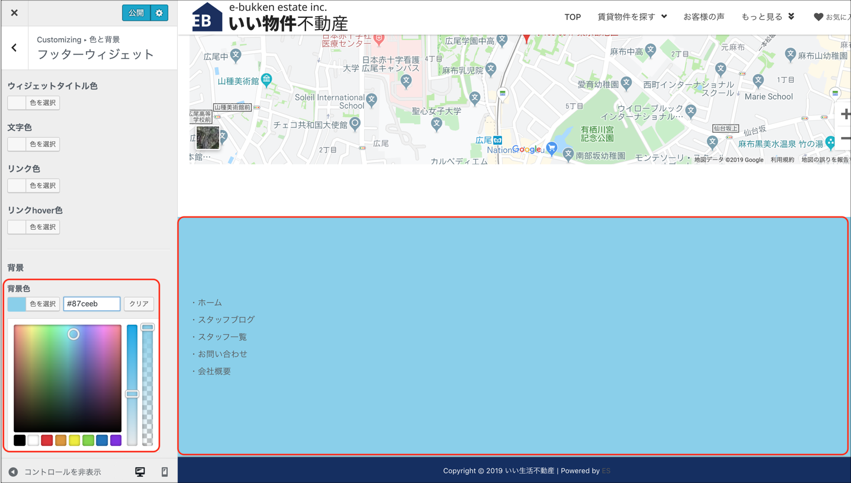Open the ウィジェットタイトル色 color selector
Image resolution: width=851 pixels, height=483 pixels.
click(x=33, y=103)
